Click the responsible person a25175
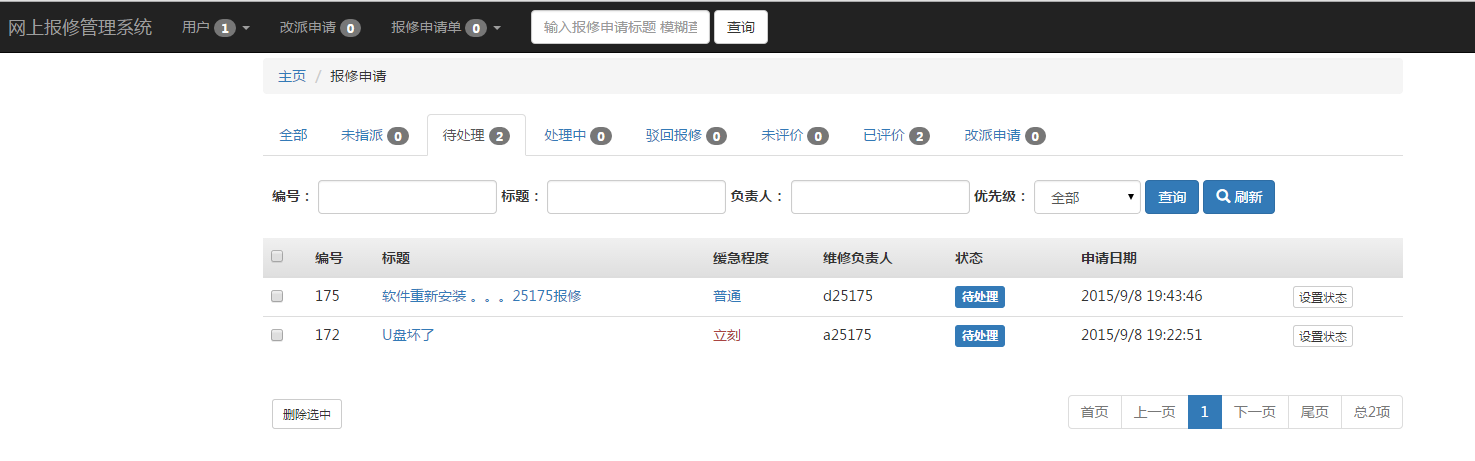The image size is (1475, 461). 847,335
